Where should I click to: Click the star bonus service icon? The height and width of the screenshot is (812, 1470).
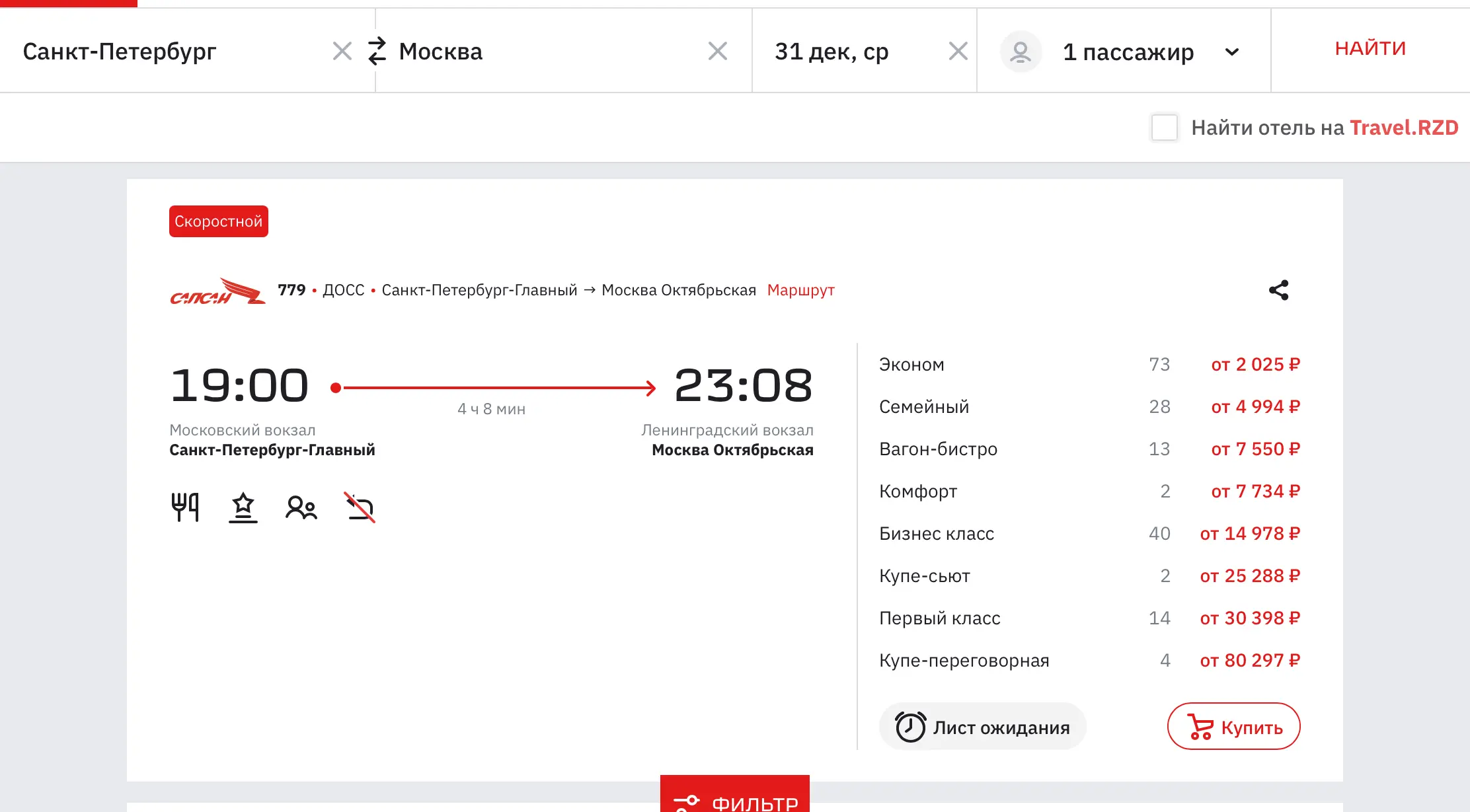click(243, 507)
